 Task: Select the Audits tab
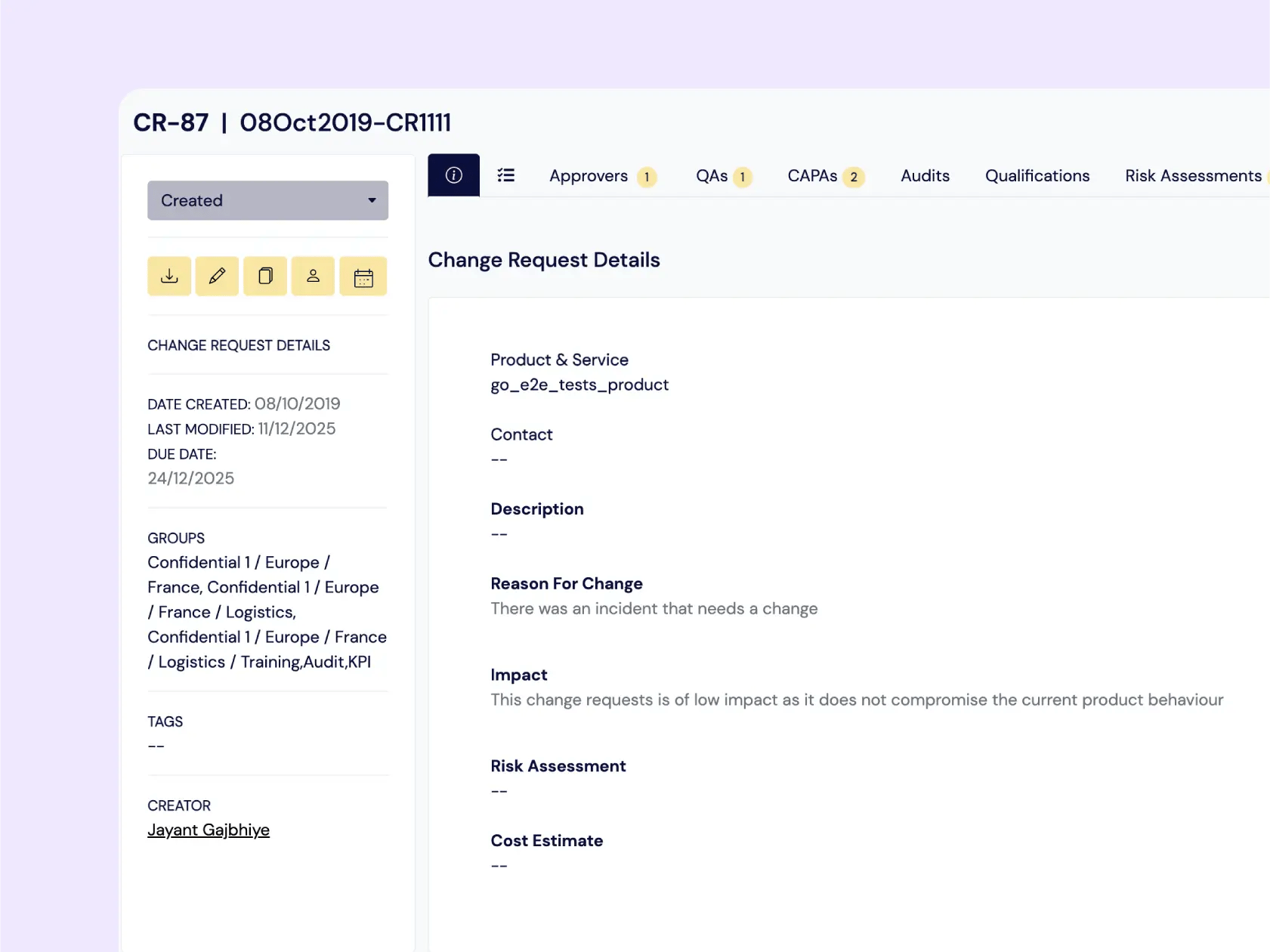pos(925,175)
